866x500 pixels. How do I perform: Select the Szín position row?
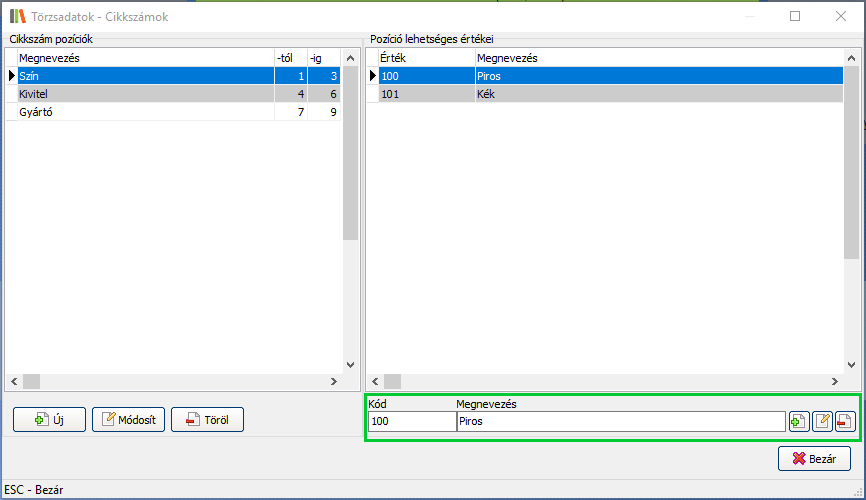point(145,76)
